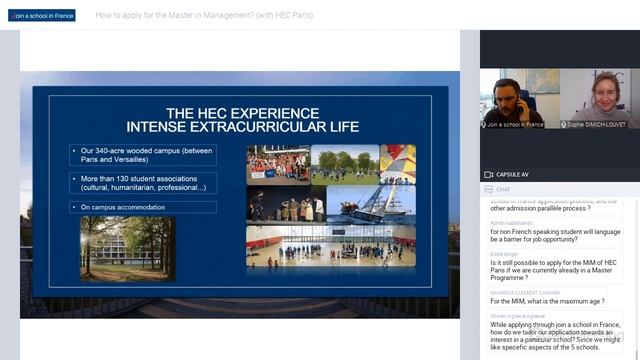Click the Join a school in France logo
640x360 pixels.
42,16
